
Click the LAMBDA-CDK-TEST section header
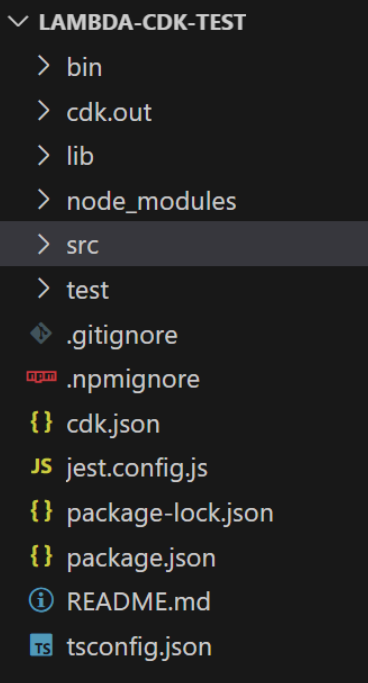click(142, 22)
